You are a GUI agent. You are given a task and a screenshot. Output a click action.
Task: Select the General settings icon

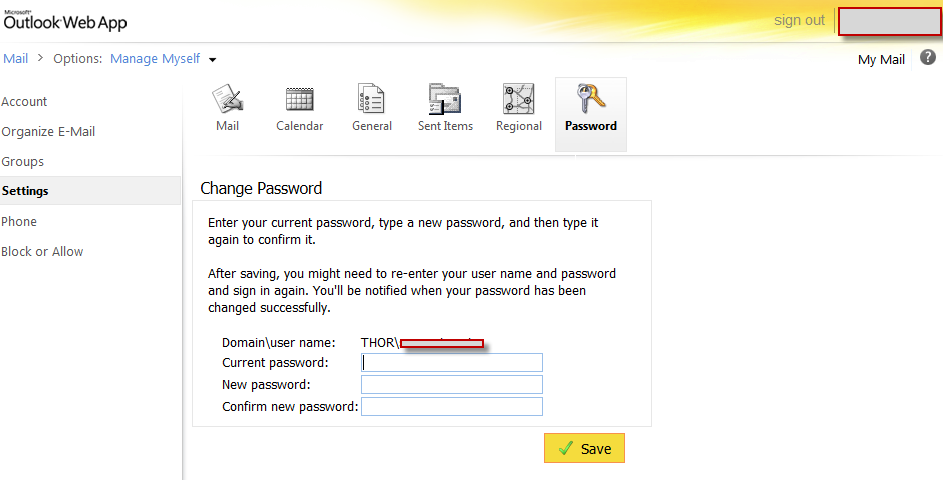[371, 100]
